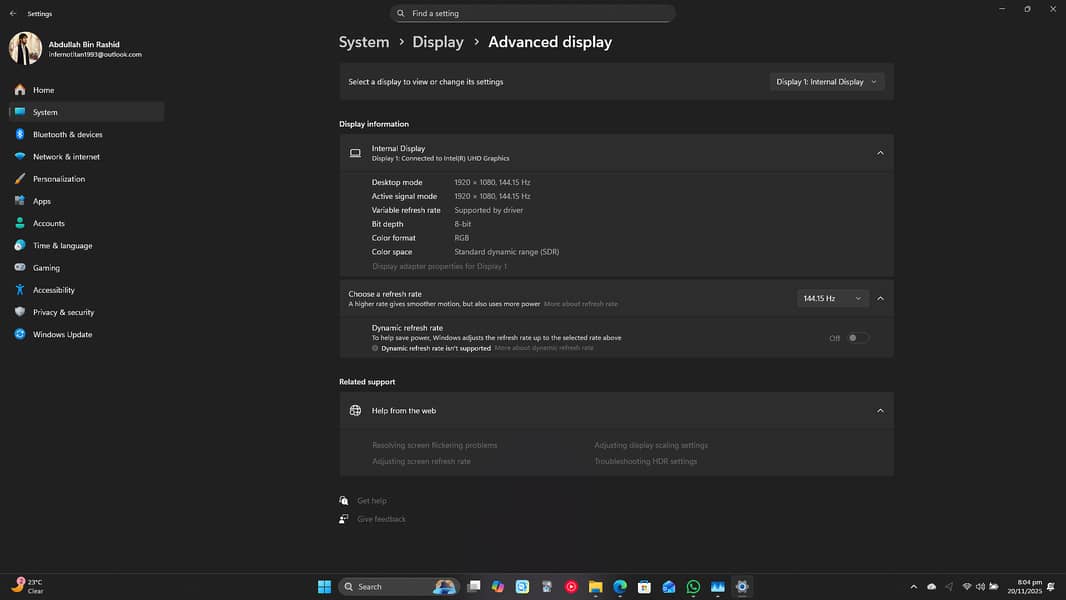Click the Give feedback link
This screenshot has height=600, width=1066.
click(381, 519)
